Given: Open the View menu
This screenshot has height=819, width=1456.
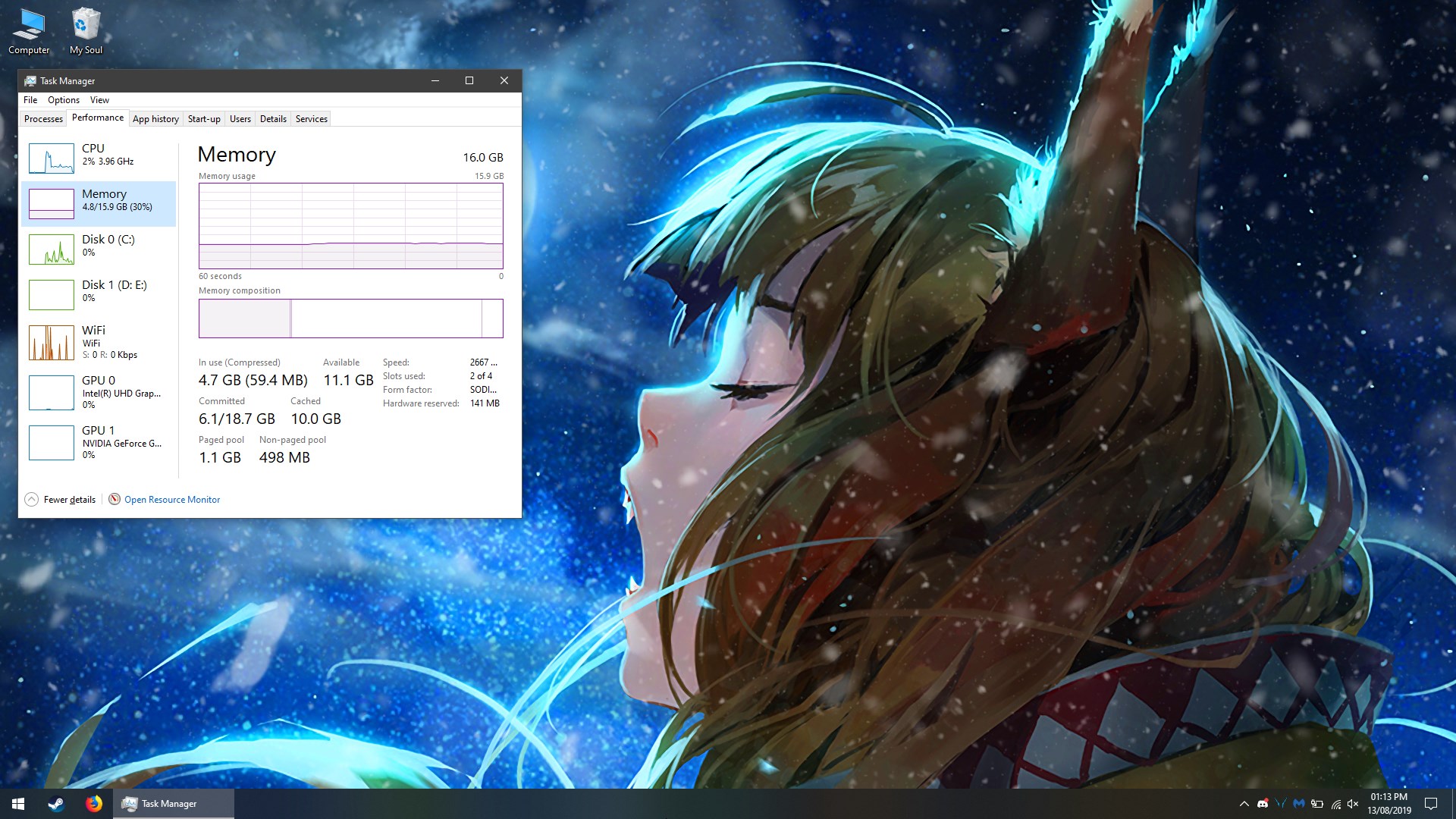Looking at the screenshot, I should 99,100.
